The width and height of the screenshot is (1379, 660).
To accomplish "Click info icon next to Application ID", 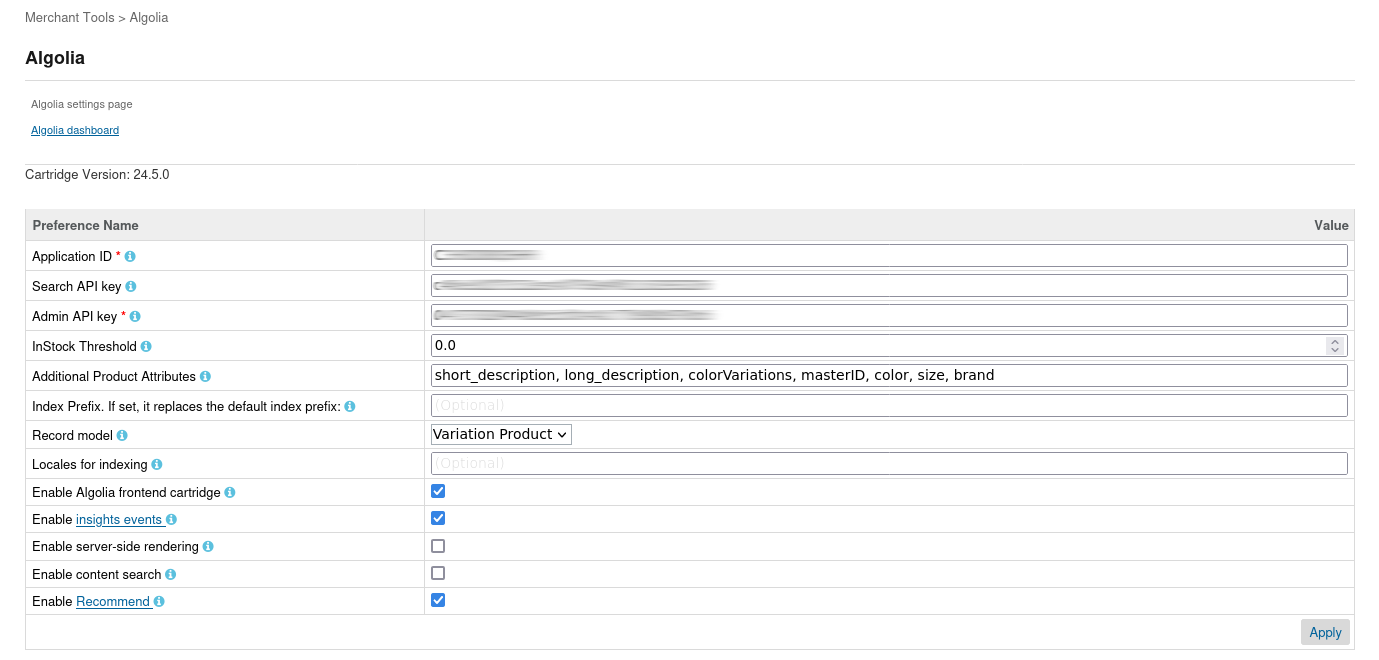I will point(130,257).
